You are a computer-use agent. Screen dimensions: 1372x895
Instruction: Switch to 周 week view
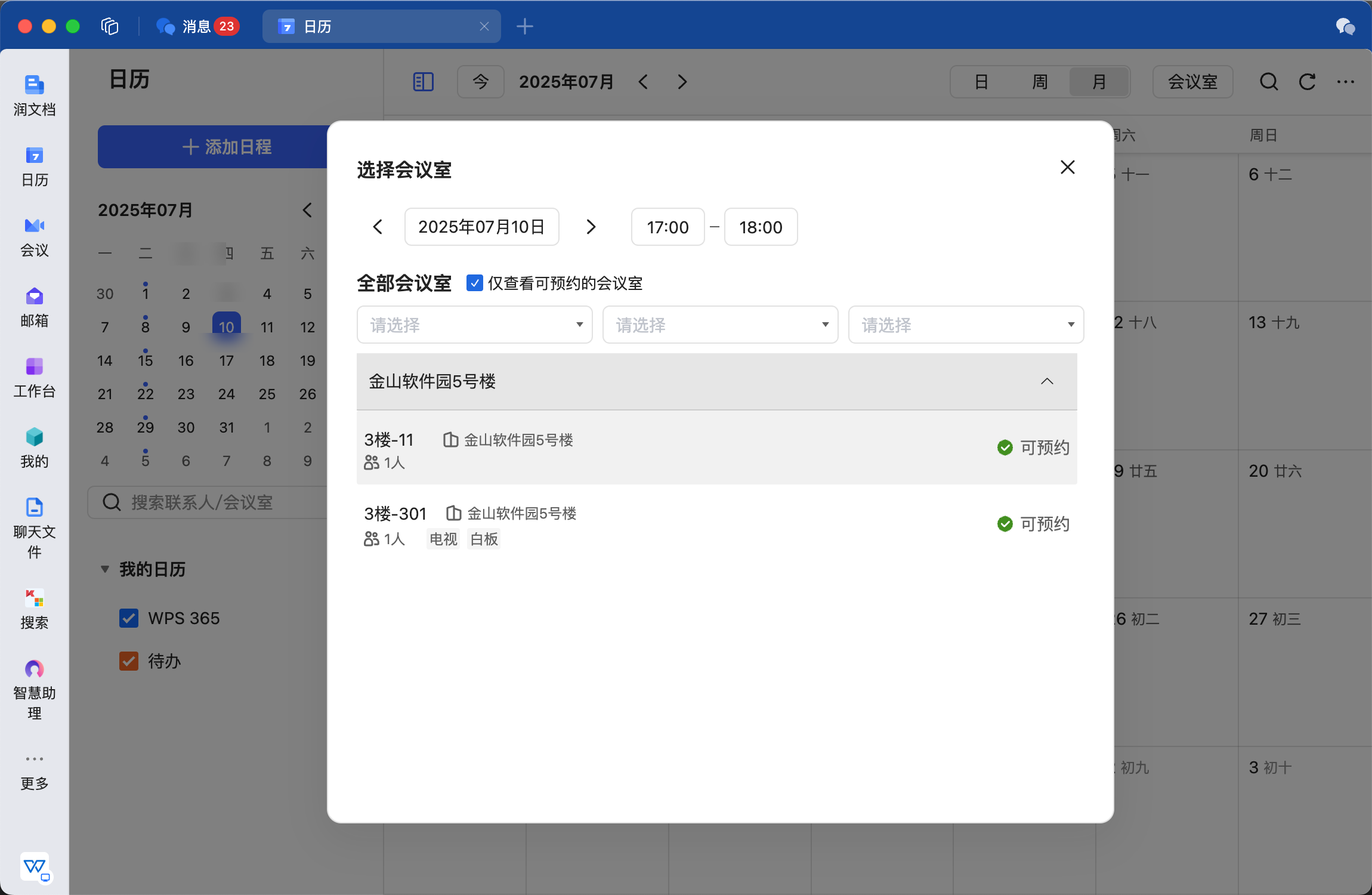coord(1040,82)
